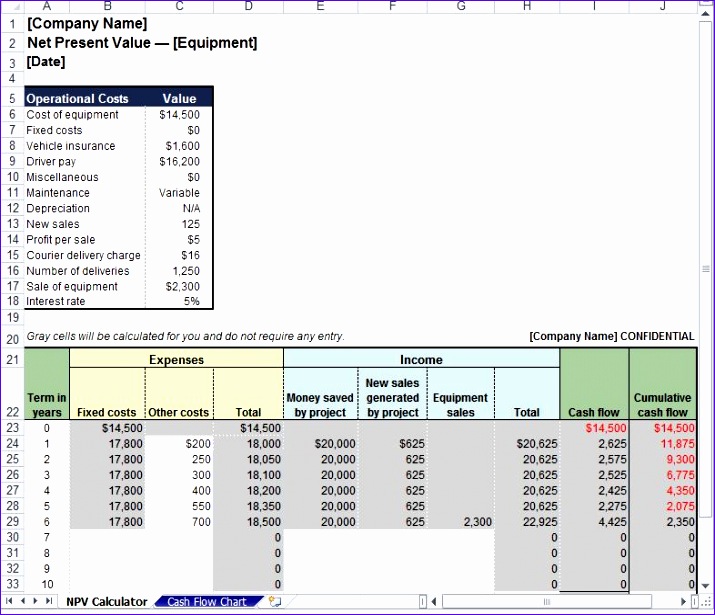715x615 pixels.
Task: Select Other costs cell $200 in year 1
Action: point(179,444)
